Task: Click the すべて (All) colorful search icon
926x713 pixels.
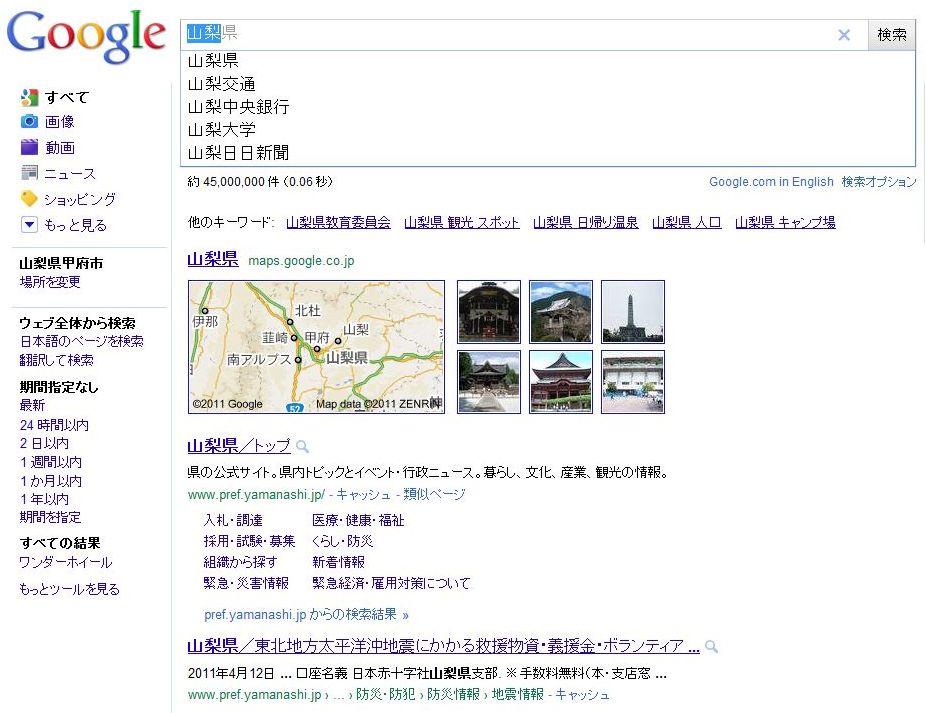Action: coord(29,97)
